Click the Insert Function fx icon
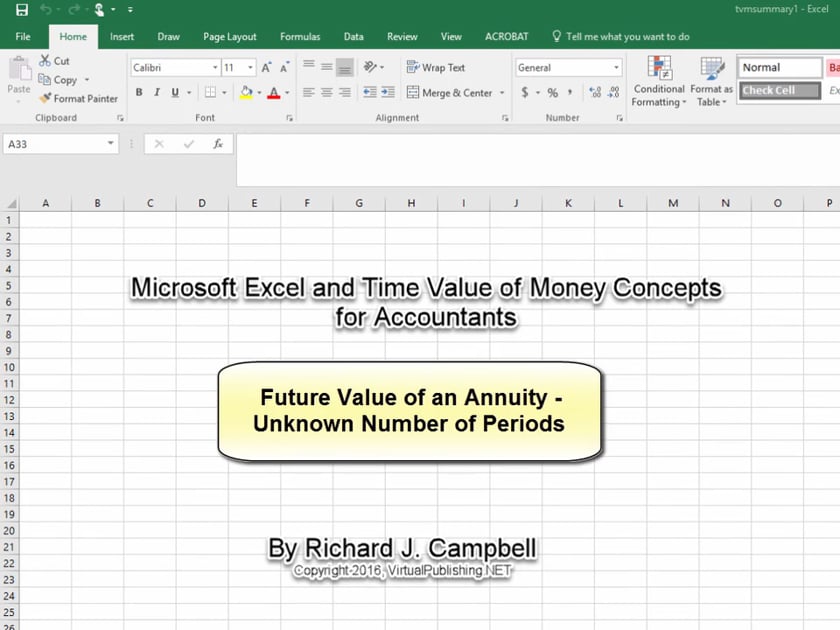The height and width of the screenshot is (630, 840). point(218,144)
